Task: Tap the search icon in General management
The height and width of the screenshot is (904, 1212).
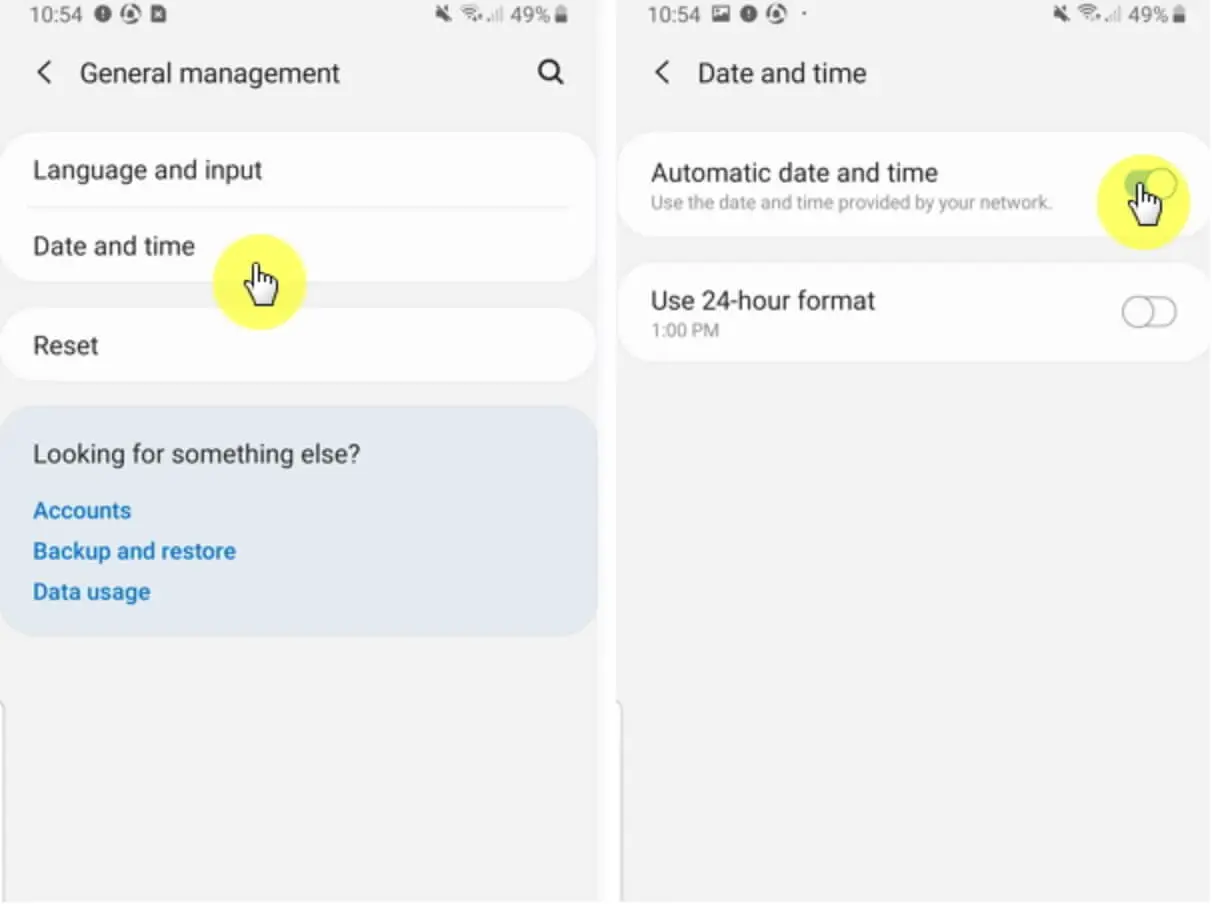Action: (x=550, y=72)
